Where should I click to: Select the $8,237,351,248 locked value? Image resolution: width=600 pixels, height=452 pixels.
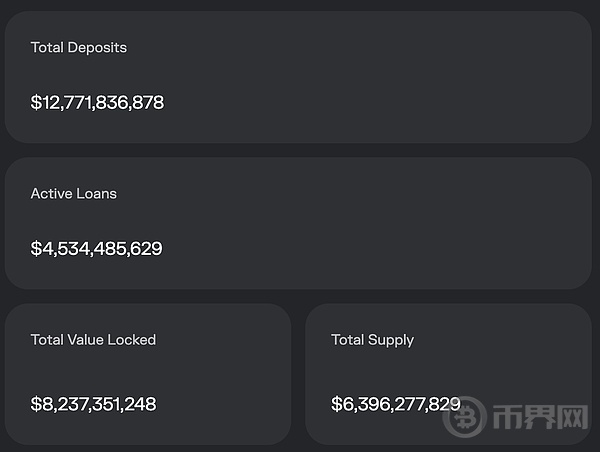pos(93,405)
